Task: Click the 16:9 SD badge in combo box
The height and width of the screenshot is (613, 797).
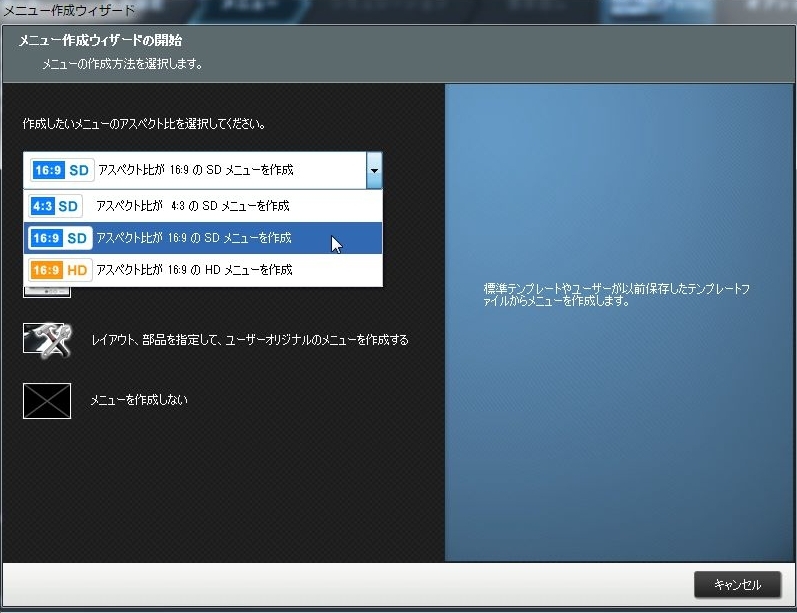Action: 62,170
